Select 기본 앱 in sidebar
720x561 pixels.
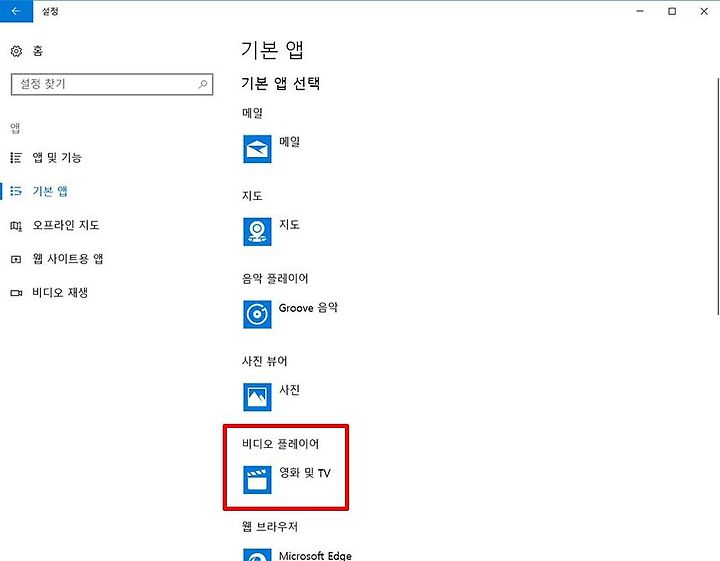pos(50,191)
